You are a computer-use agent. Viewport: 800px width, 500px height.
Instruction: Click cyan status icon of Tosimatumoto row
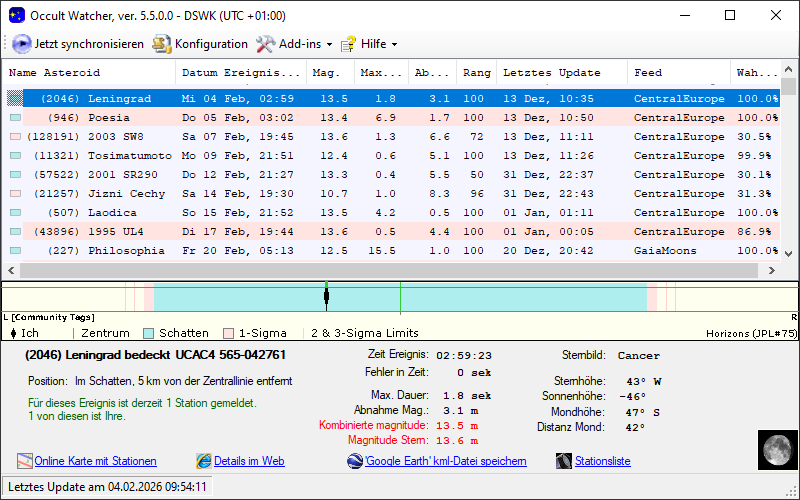[15, 156]
